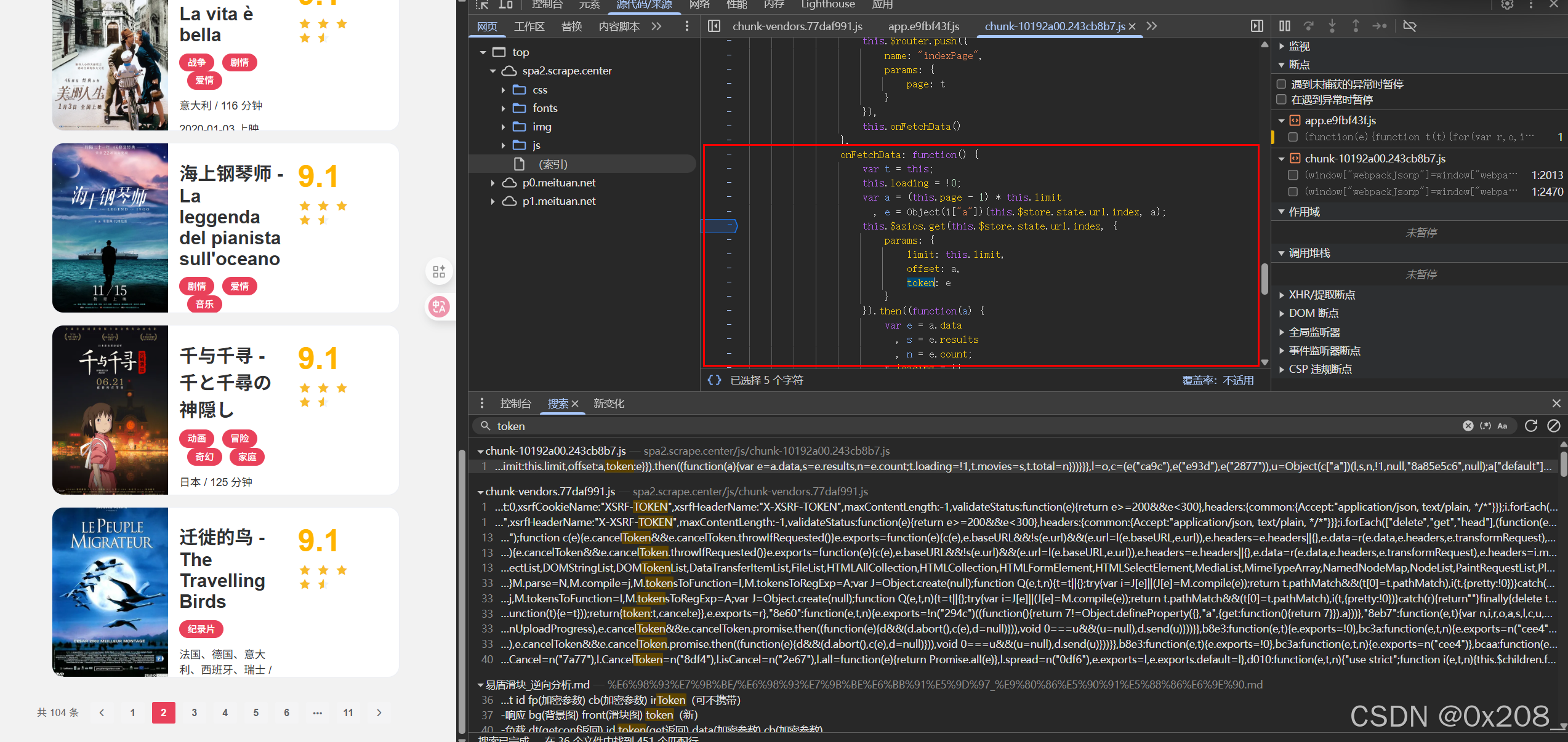Open the 新变化 drawer tab

609,404
